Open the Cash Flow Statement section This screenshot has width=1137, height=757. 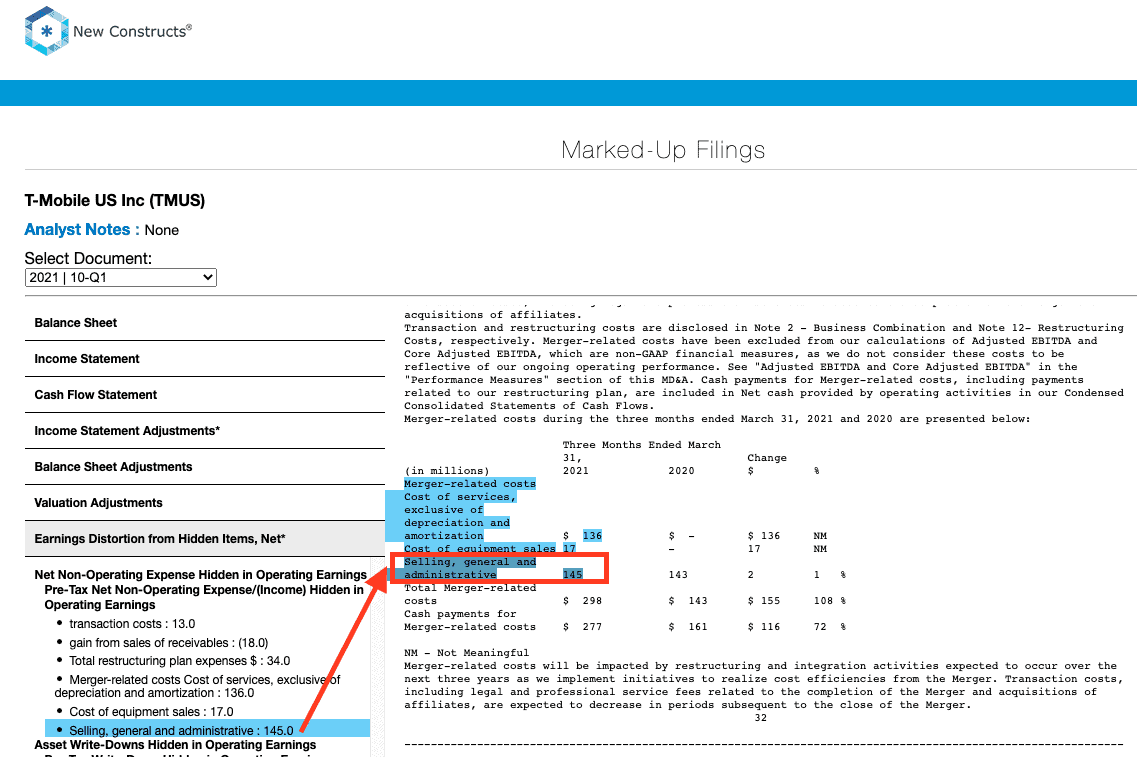[204, 394]
